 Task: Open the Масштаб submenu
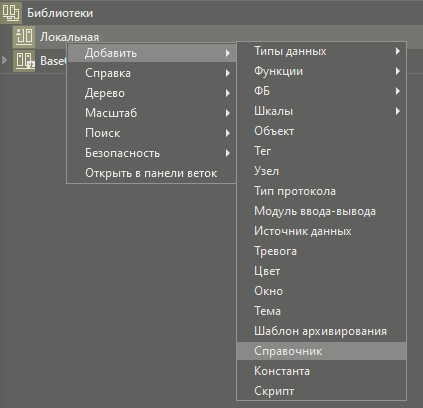[152, 113]
